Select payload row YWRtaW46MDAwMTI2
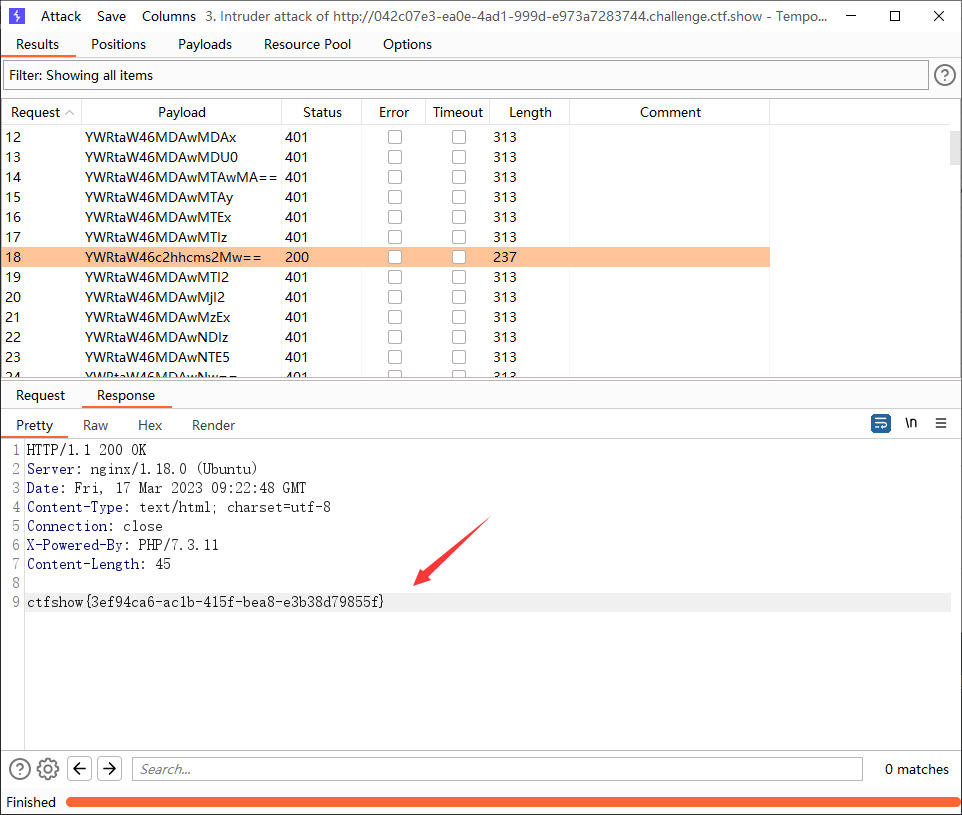This screenshot has width=962, height=815. [x=385, y=277]
